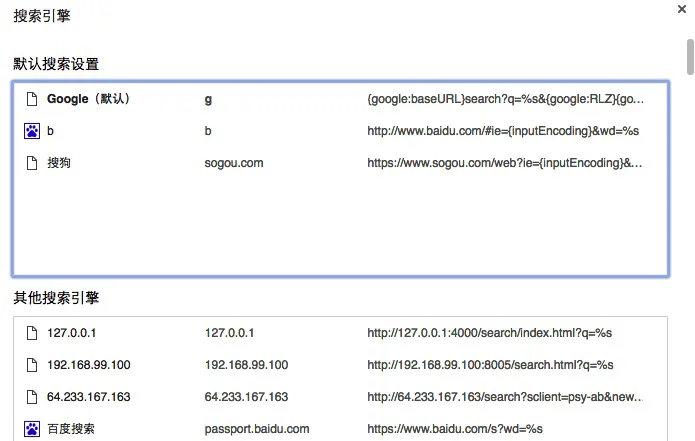Click the sogou.com keyword
Viewport: 695px width, 441px height.
coord(234,163)
